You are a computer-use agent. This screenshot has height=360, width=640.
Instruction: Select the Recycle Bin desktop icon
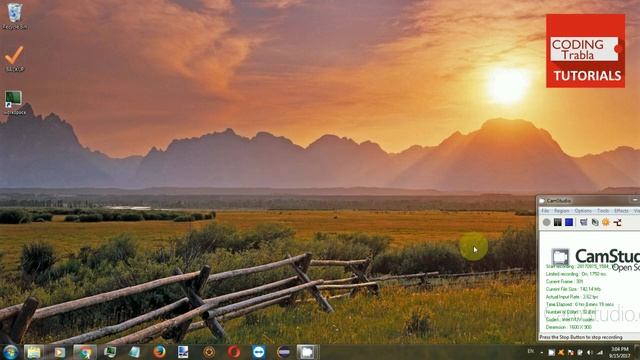(15, 16)
